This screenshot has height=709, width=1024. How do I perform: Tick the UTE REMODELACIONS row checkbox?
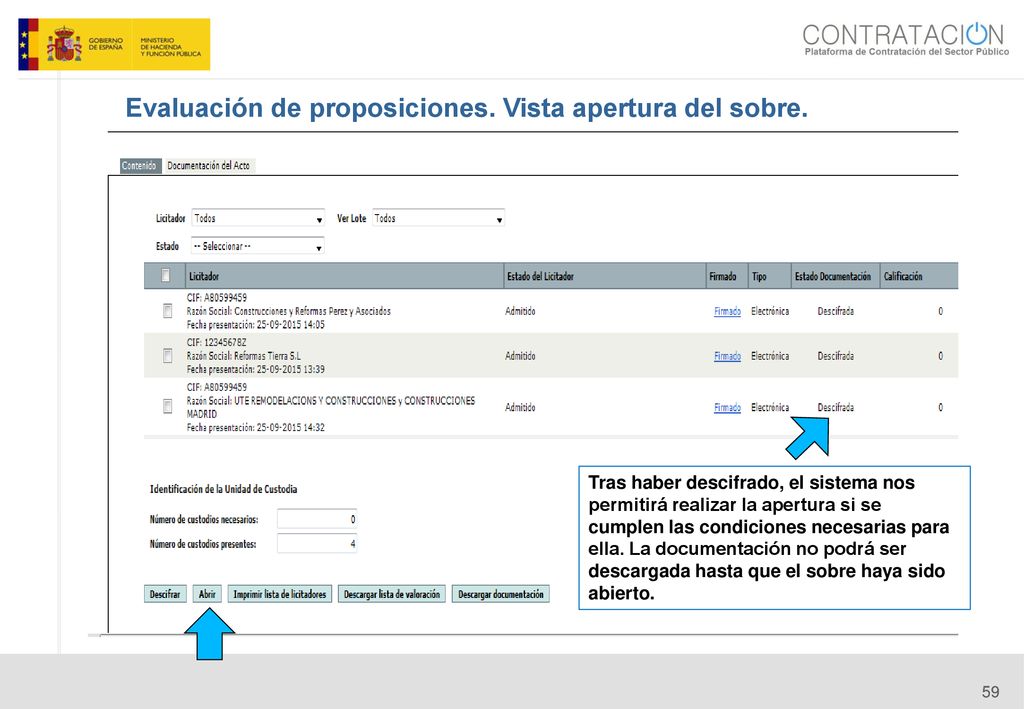[167, 406]
